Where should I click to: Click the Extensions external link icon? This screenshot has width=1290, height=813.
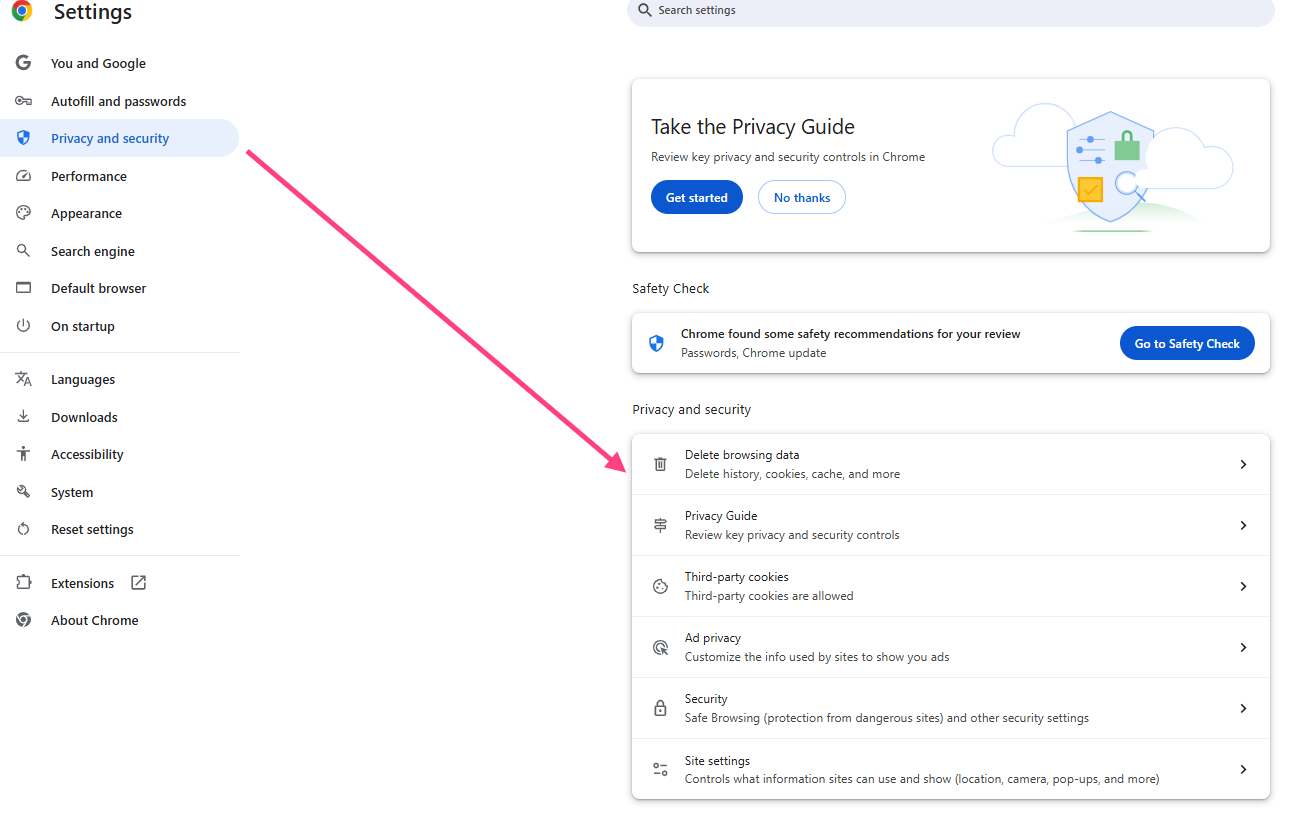139,583
